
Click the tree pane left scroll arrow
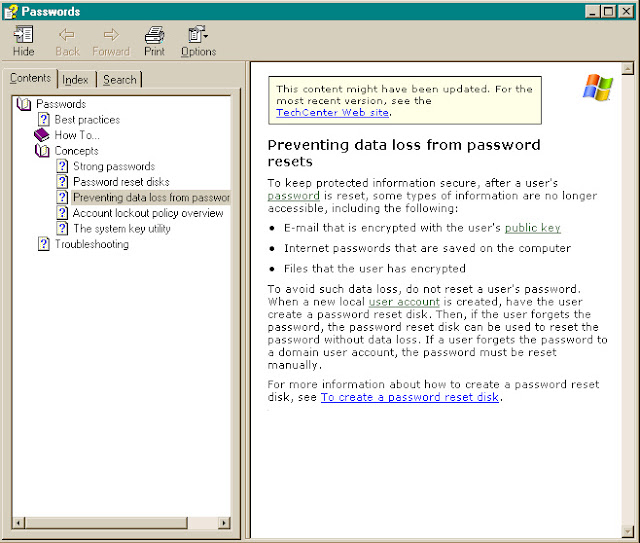pyautogui.click(x=18, y=523)
